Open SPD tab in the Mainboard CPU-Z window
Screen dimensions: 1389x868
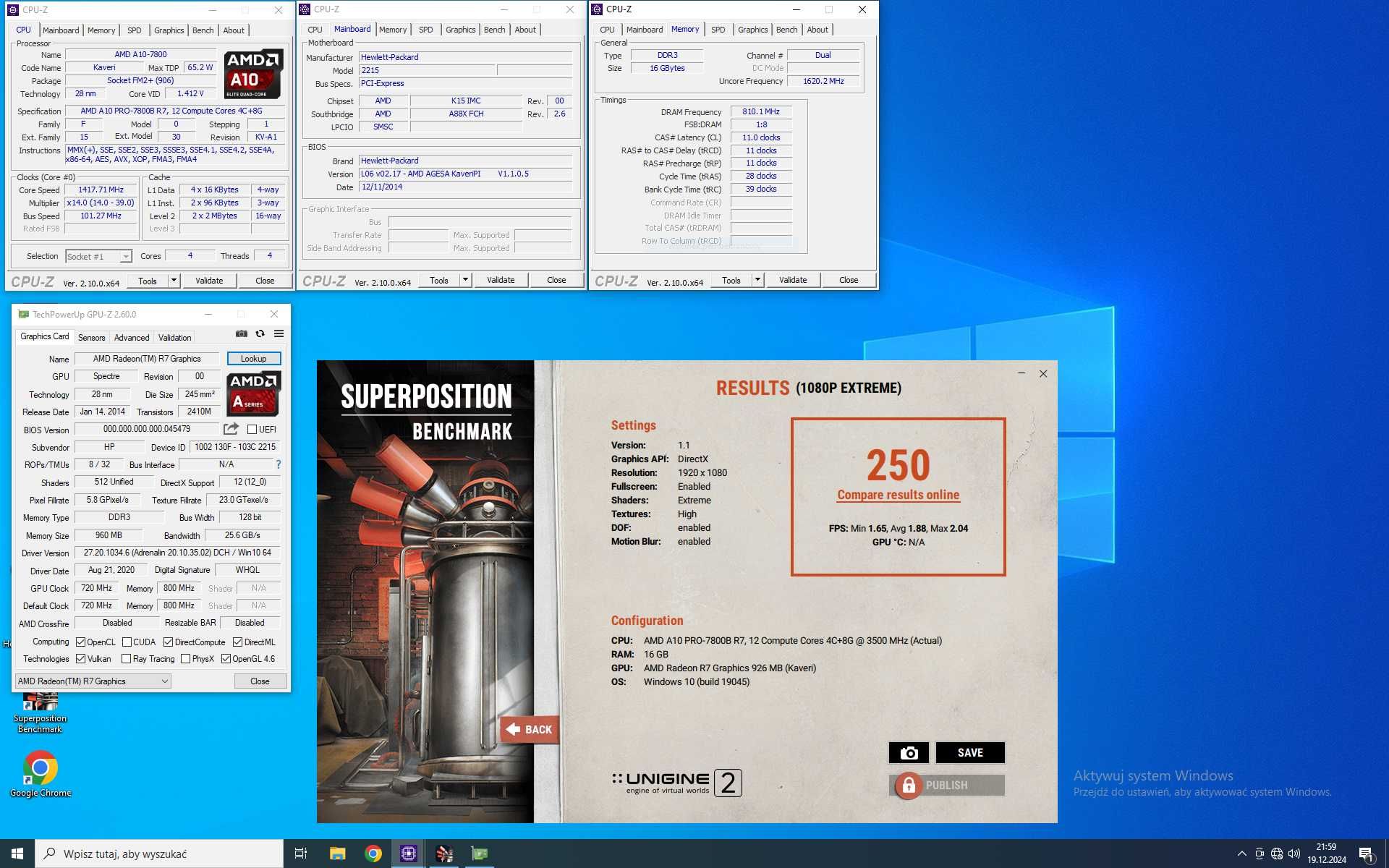coord(426,30)
